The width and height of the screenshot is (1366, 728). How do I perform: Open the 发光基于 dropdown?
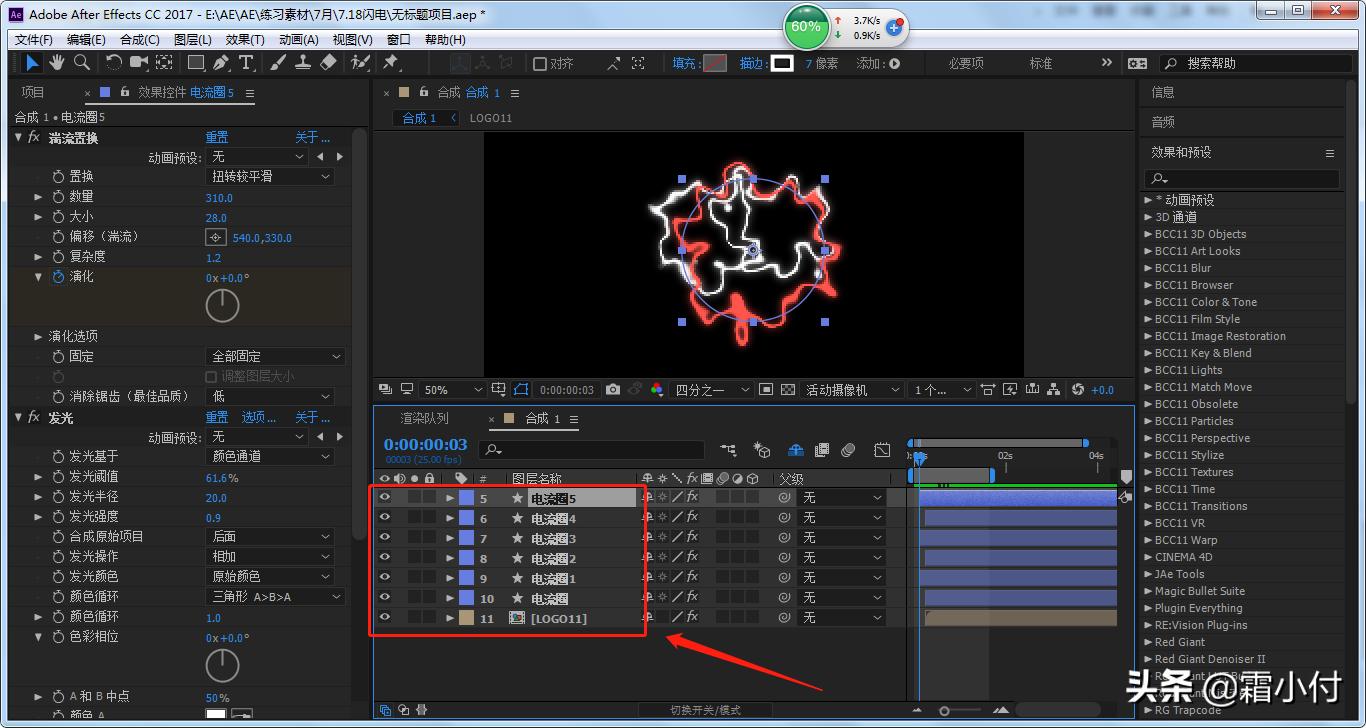(x=270, y=456)
